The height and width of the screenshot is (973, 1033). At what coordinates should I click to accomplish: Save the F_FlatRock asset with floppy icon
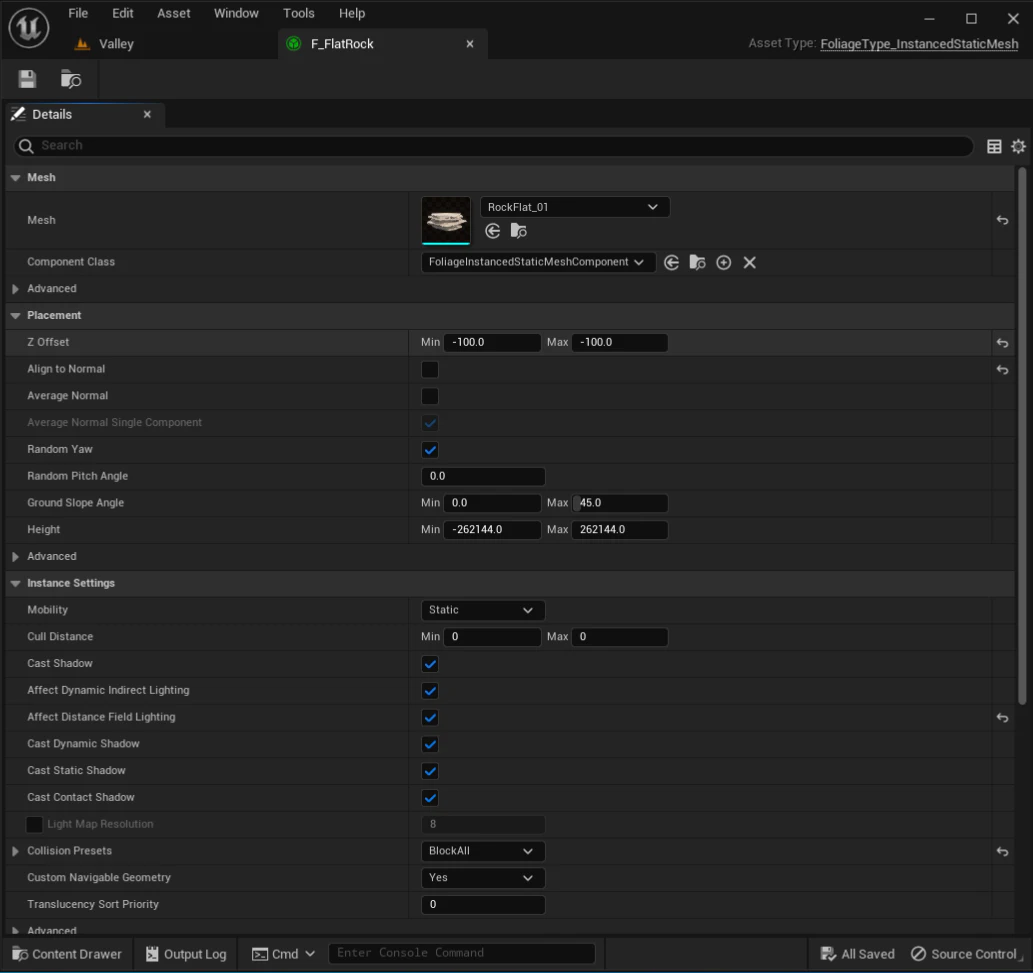click(27, 79)
